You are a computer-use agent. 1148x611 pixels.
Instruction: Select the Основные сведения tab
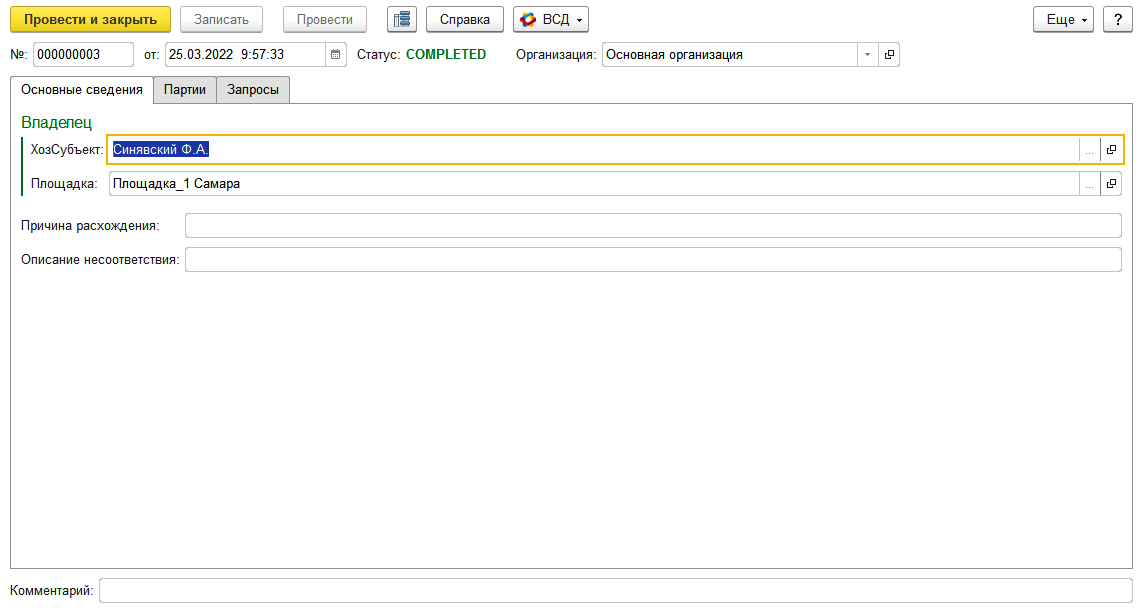pyautogui.click(x=82, y=90)
